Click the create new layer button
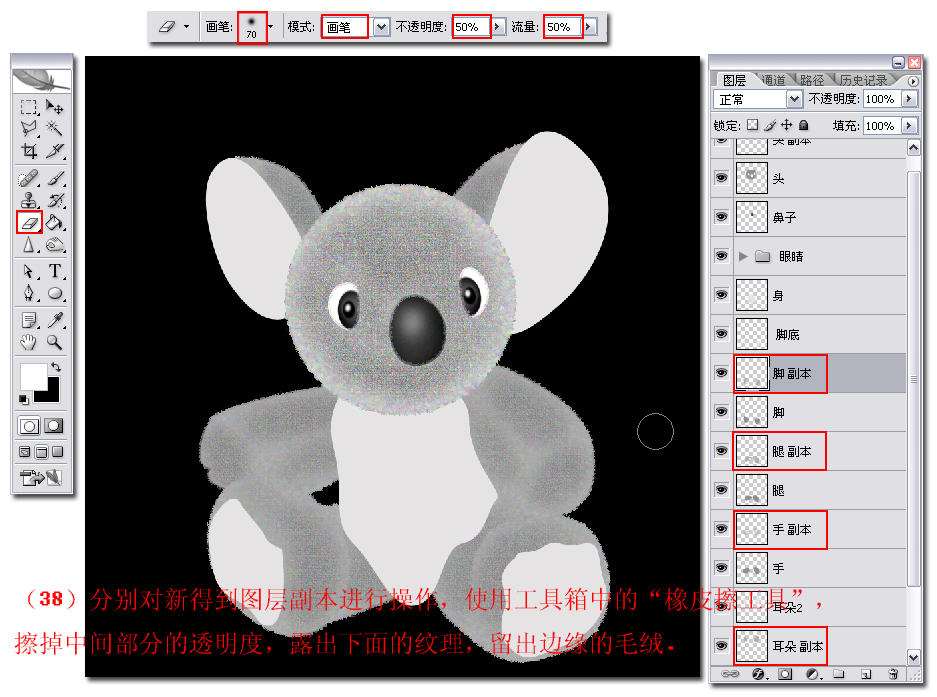 coord(866,674)
